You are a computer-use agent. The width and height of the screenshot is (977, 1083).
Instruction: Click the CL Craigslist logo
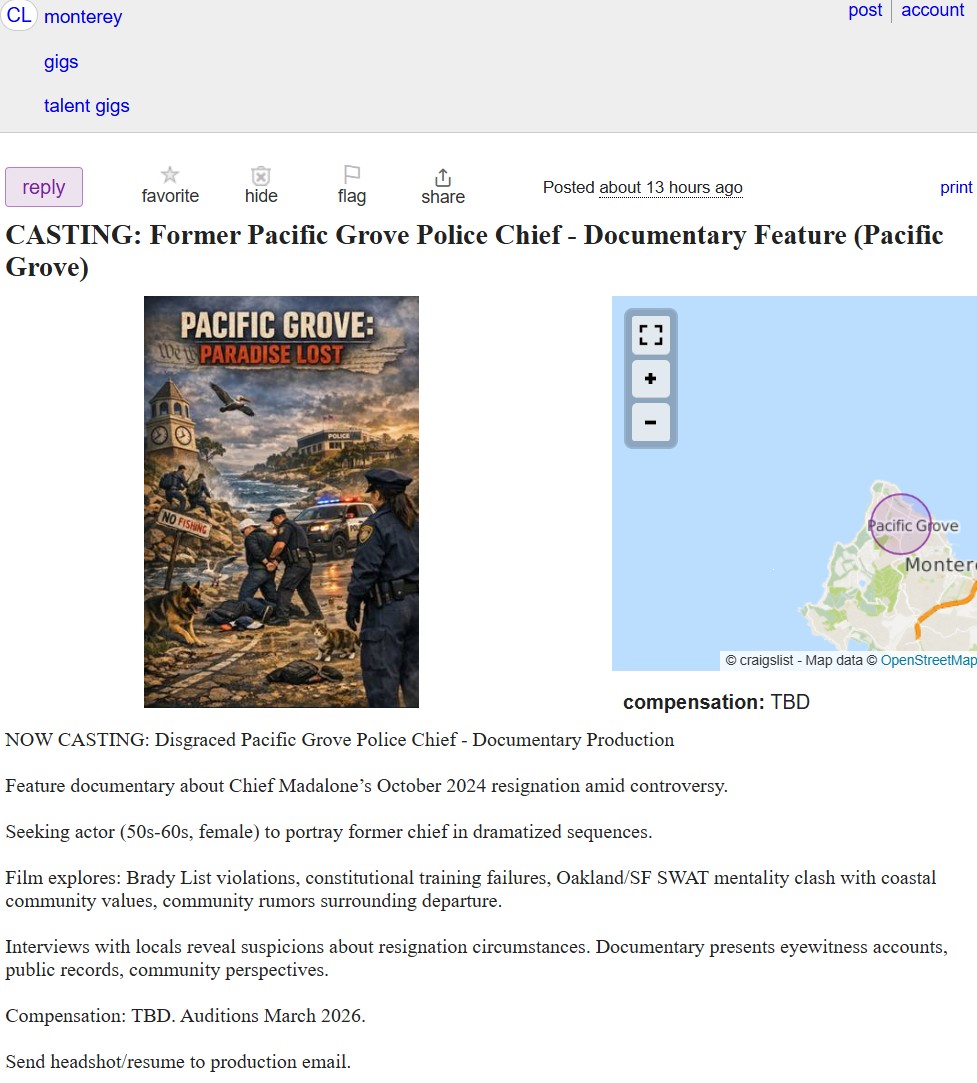point(19,16)
